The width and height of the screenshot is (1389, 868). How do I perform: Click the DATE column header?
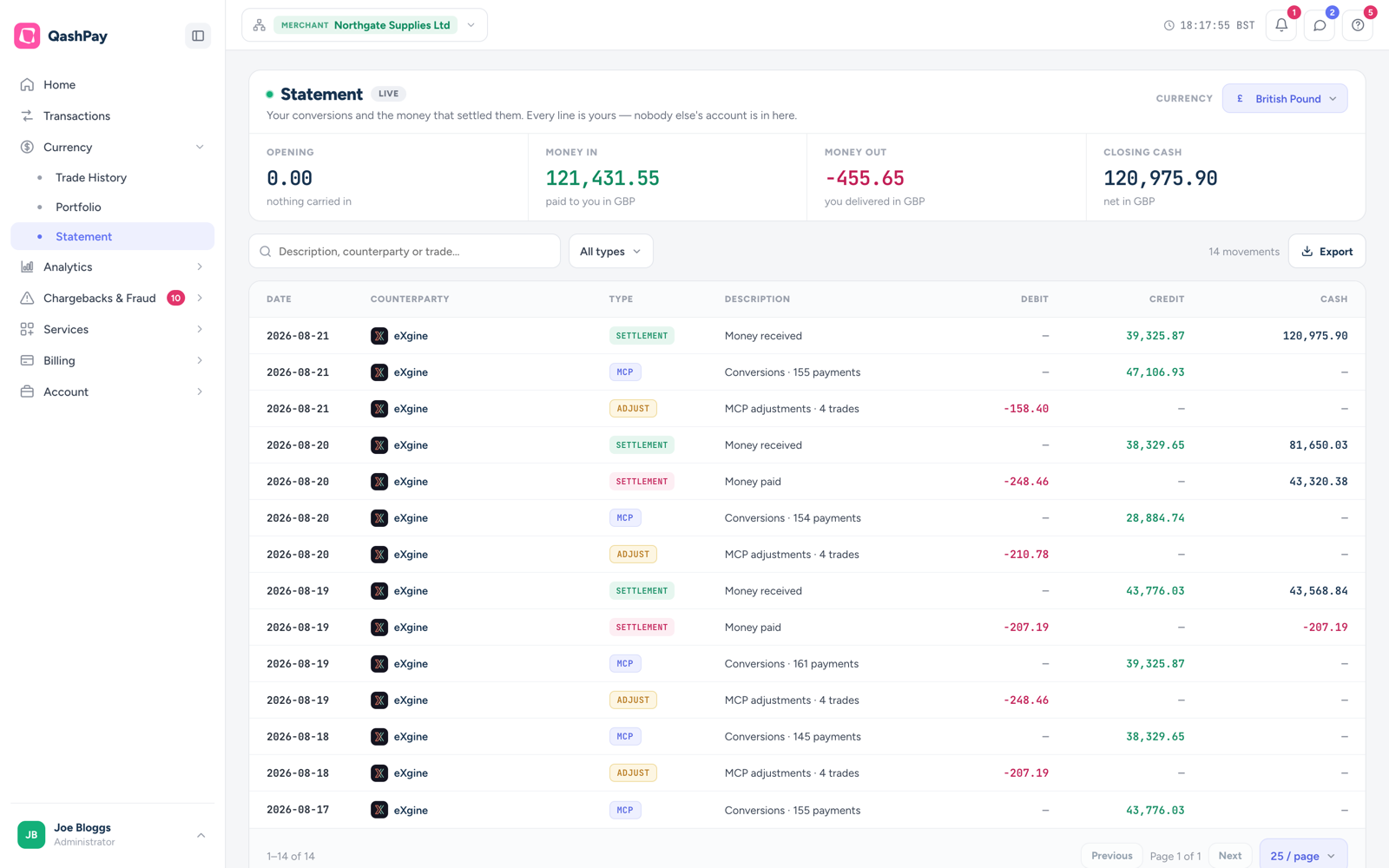279,299
